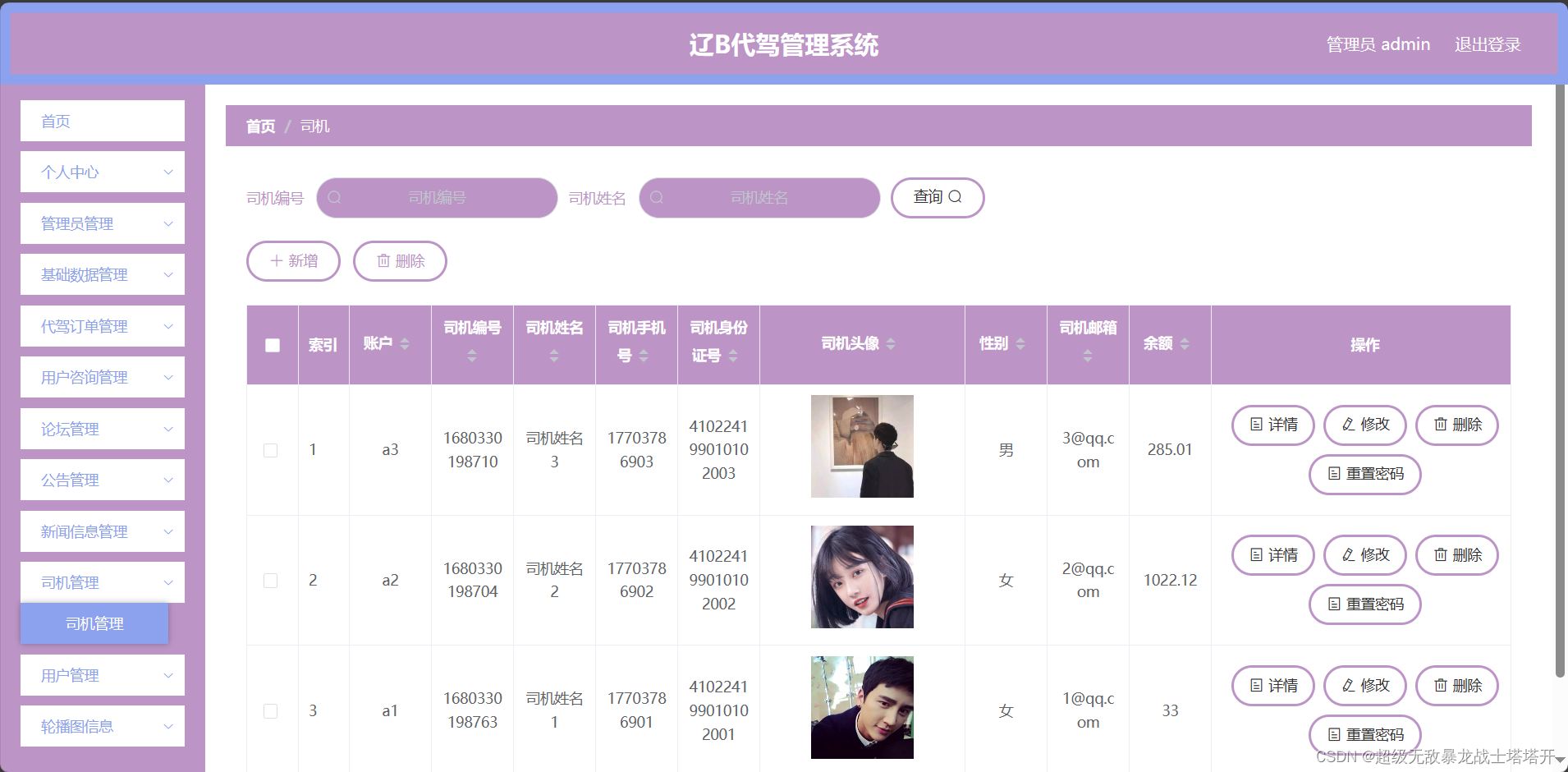This screenshot has width=1568, height=772.
Task: Focus the 司机姓名 search input
Action: pyautogui.click(x=759, y=198)
